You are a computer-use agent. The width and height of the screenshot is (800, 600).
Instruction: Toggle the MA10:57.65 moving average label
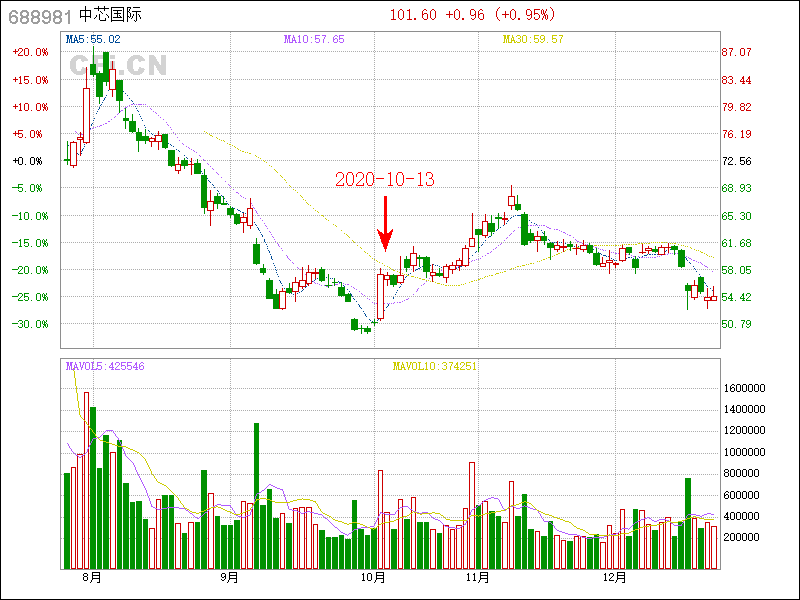(x=314, y=39)
